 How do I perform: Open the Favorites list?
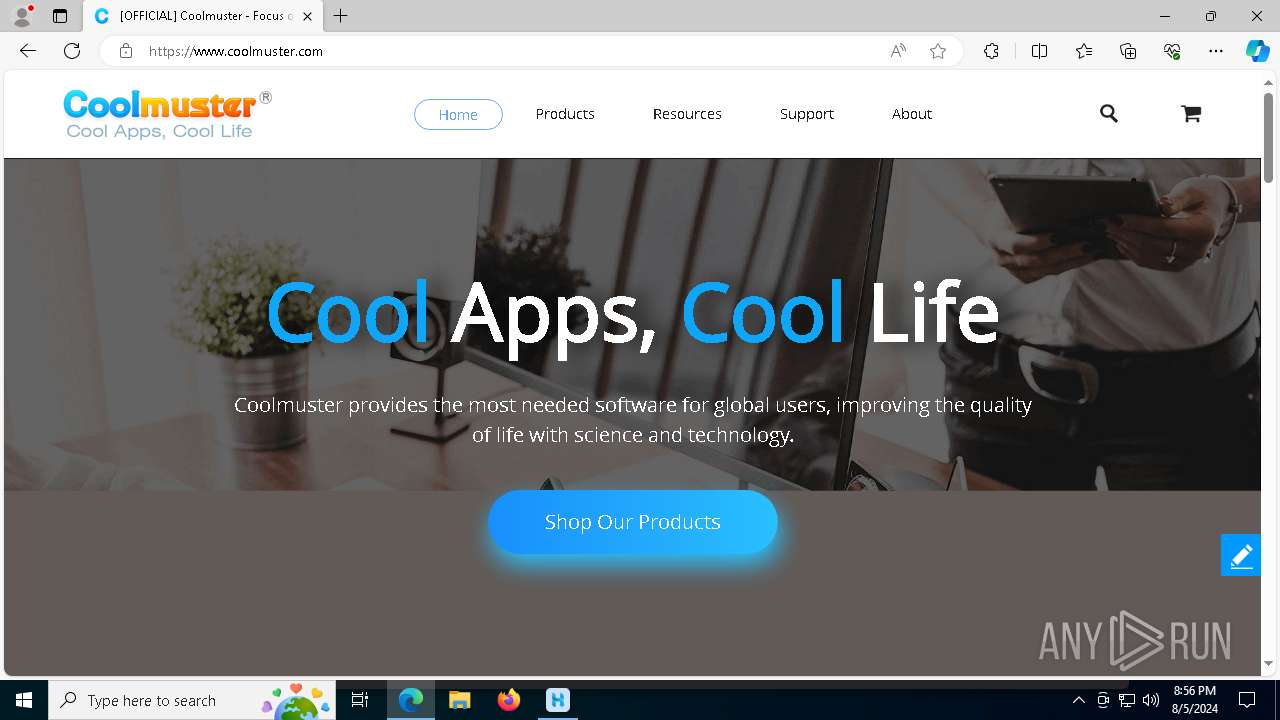coord(1084,51)
